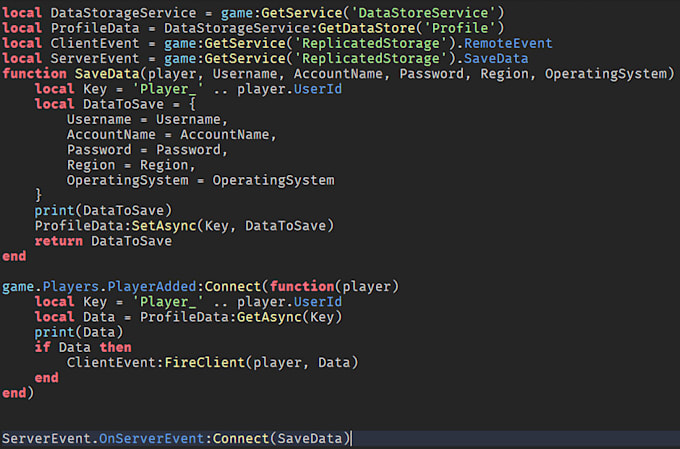Screen dimensions: 680x449
Task: Click OperatingSystem parameter in SaveData function signature
Action: (x=605, y=74)
